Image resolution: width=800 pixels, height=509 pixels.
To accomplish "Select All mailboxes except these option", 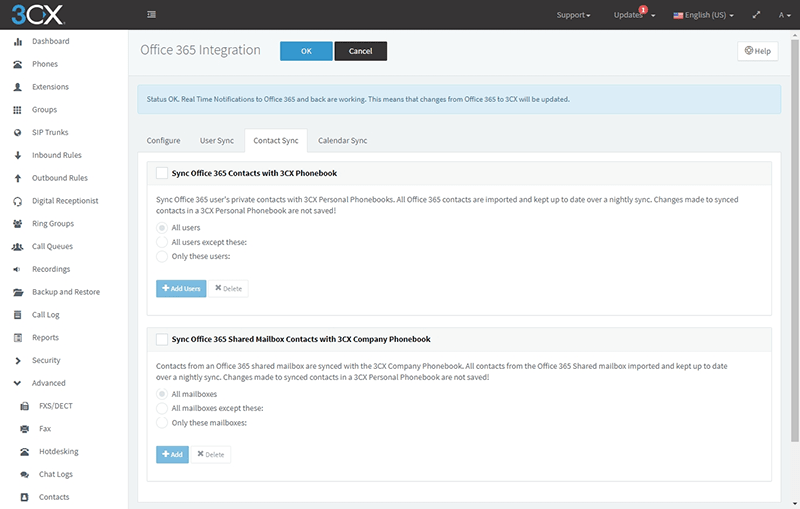I will [x=162, y=409].
